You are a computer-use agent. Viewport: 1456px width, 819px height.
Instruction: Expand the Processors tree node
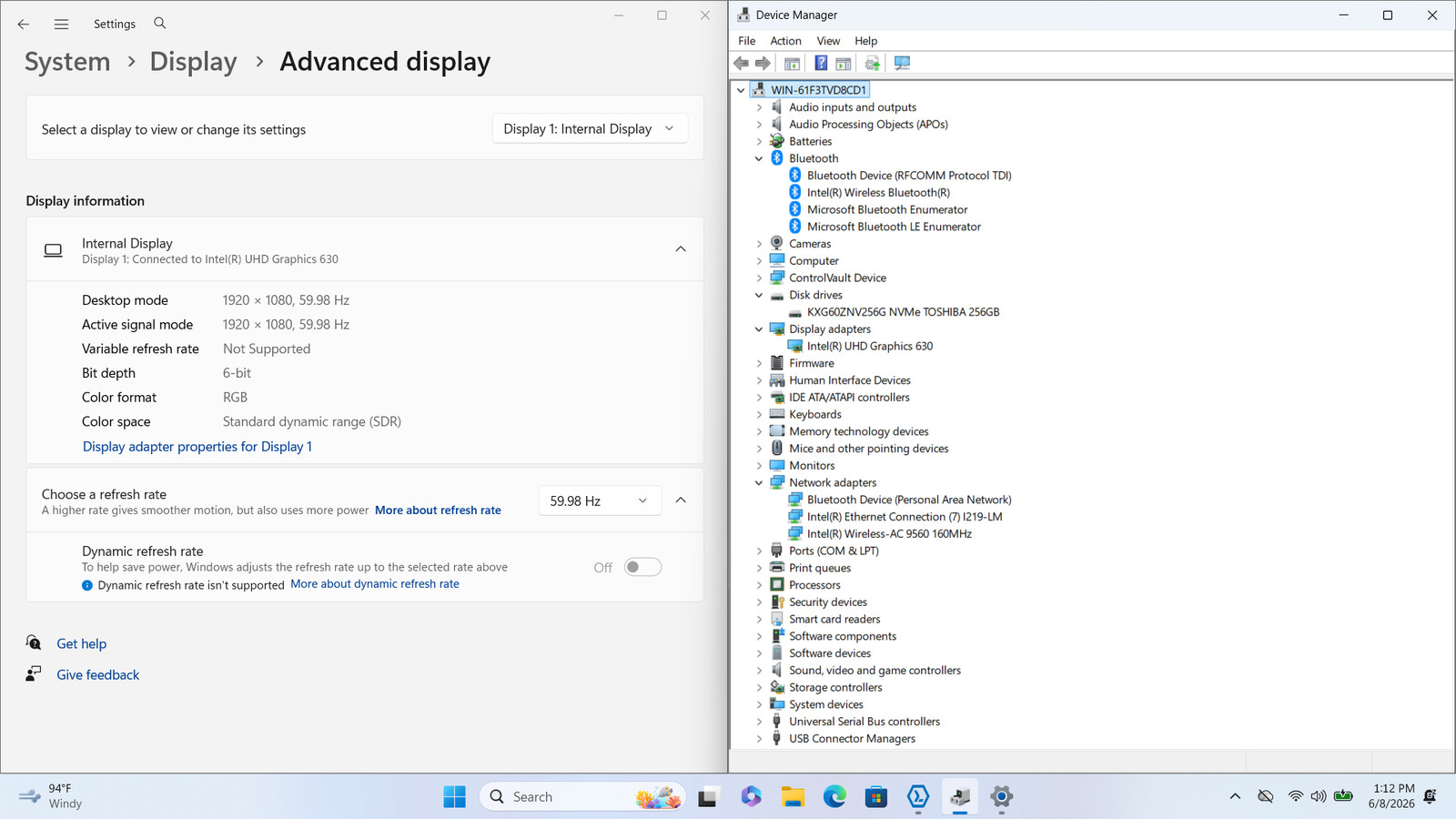coord(759,585)
